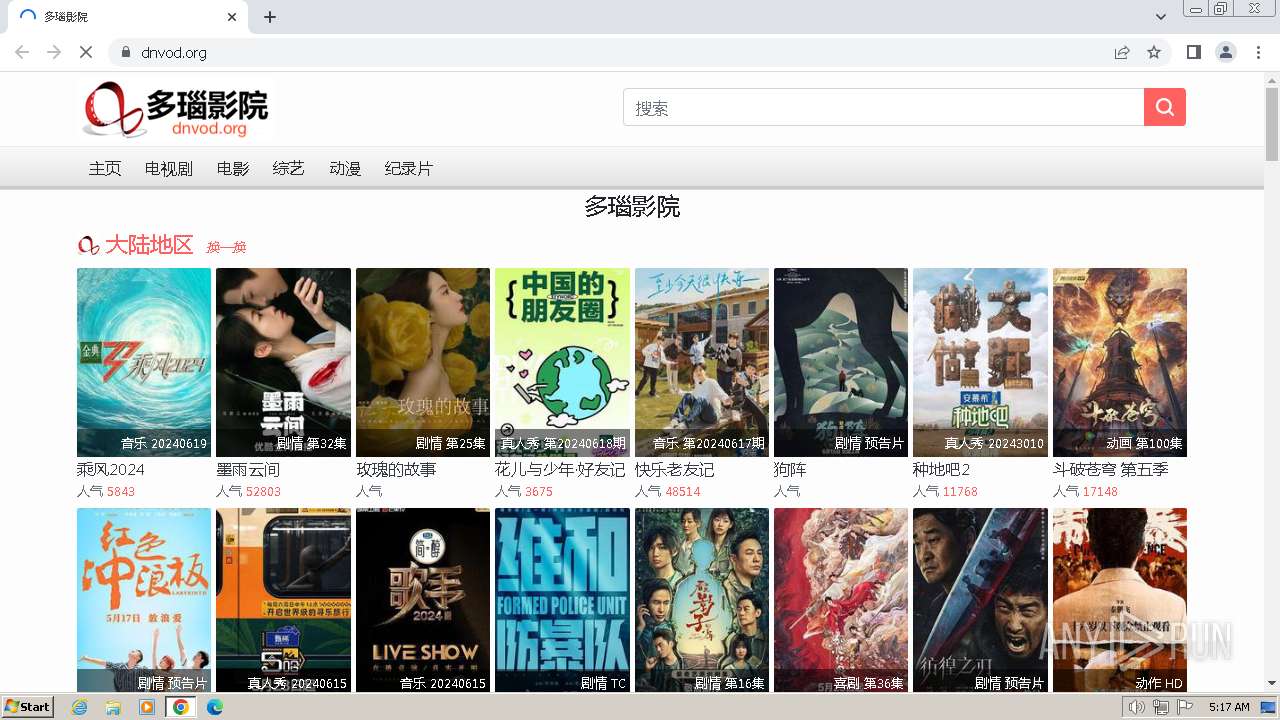Image resolution: width=1280 pixels, height=720 pixels.
Task: Open the 墨雨云间 poster
Action: click(x=283, y=362)
